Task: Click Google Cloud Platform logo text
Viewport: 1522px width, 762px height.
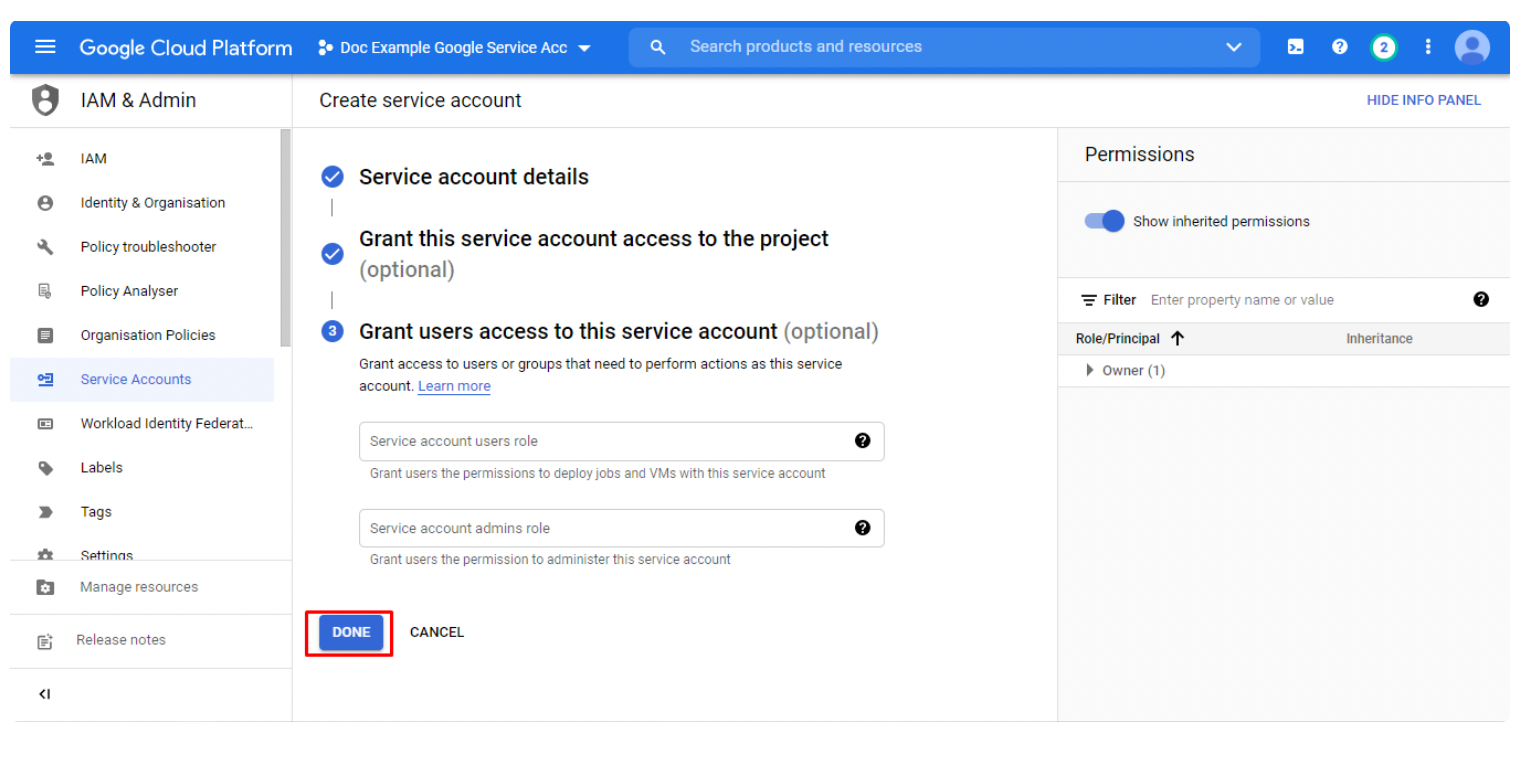Action: coord(186,47)
